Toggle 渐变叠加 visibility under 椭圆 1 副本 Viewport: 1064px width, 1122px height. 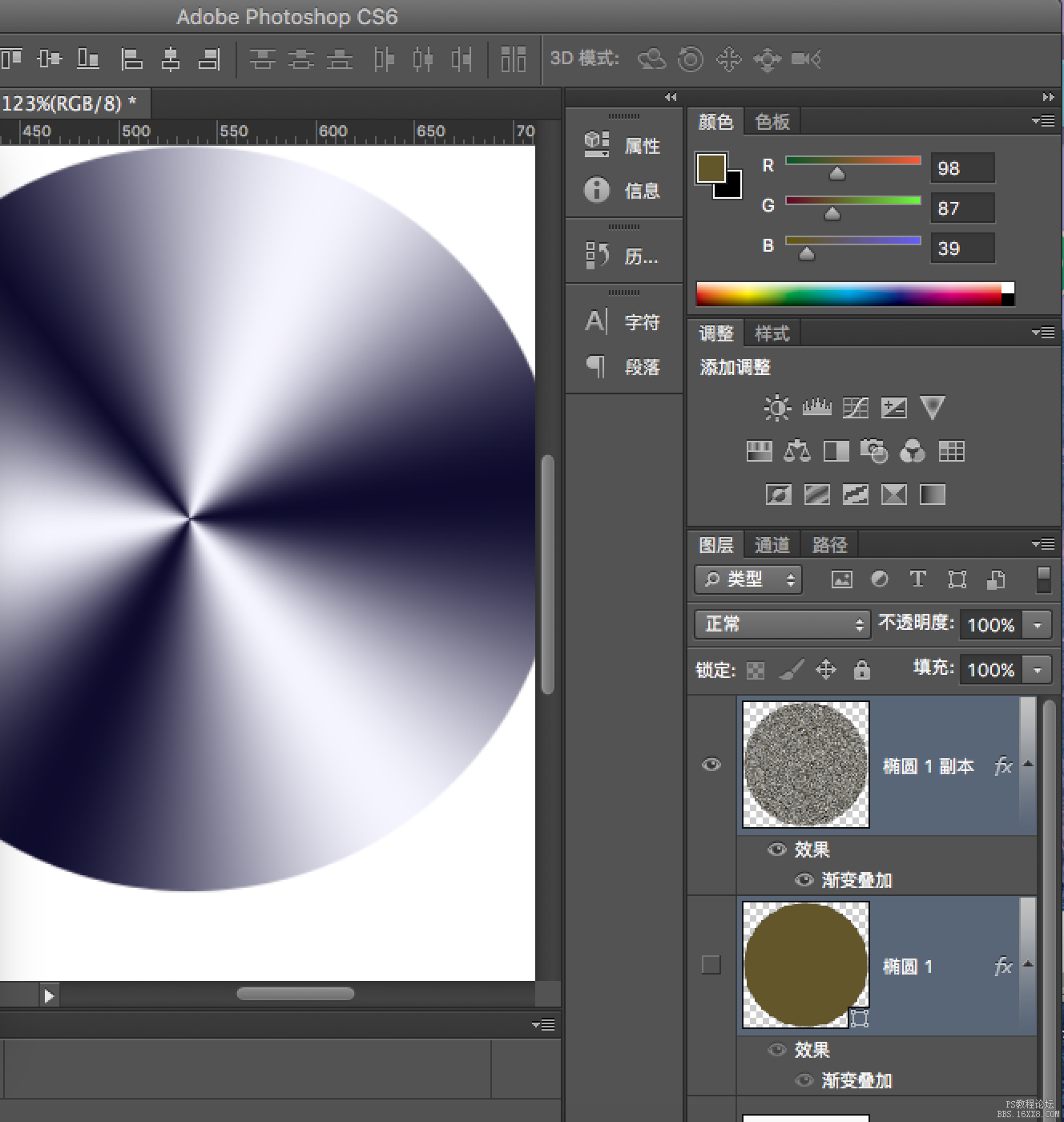804,880
